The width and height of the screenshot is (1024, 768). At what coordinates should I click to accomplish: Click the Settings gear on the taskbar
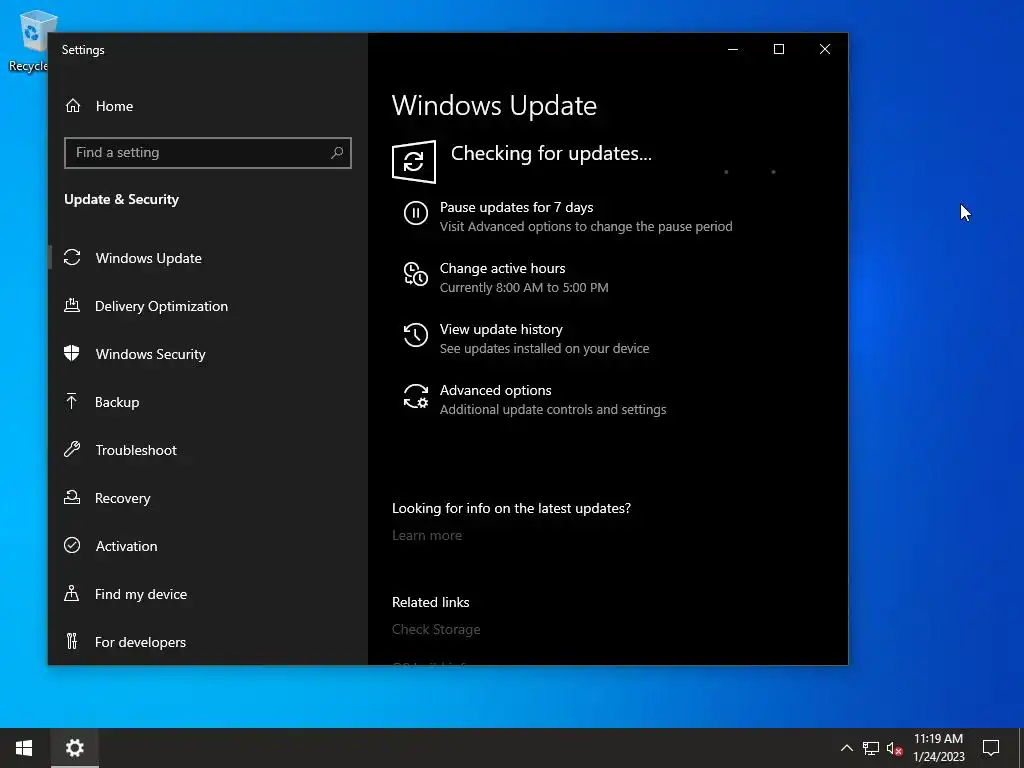click(x=75, y=748)
